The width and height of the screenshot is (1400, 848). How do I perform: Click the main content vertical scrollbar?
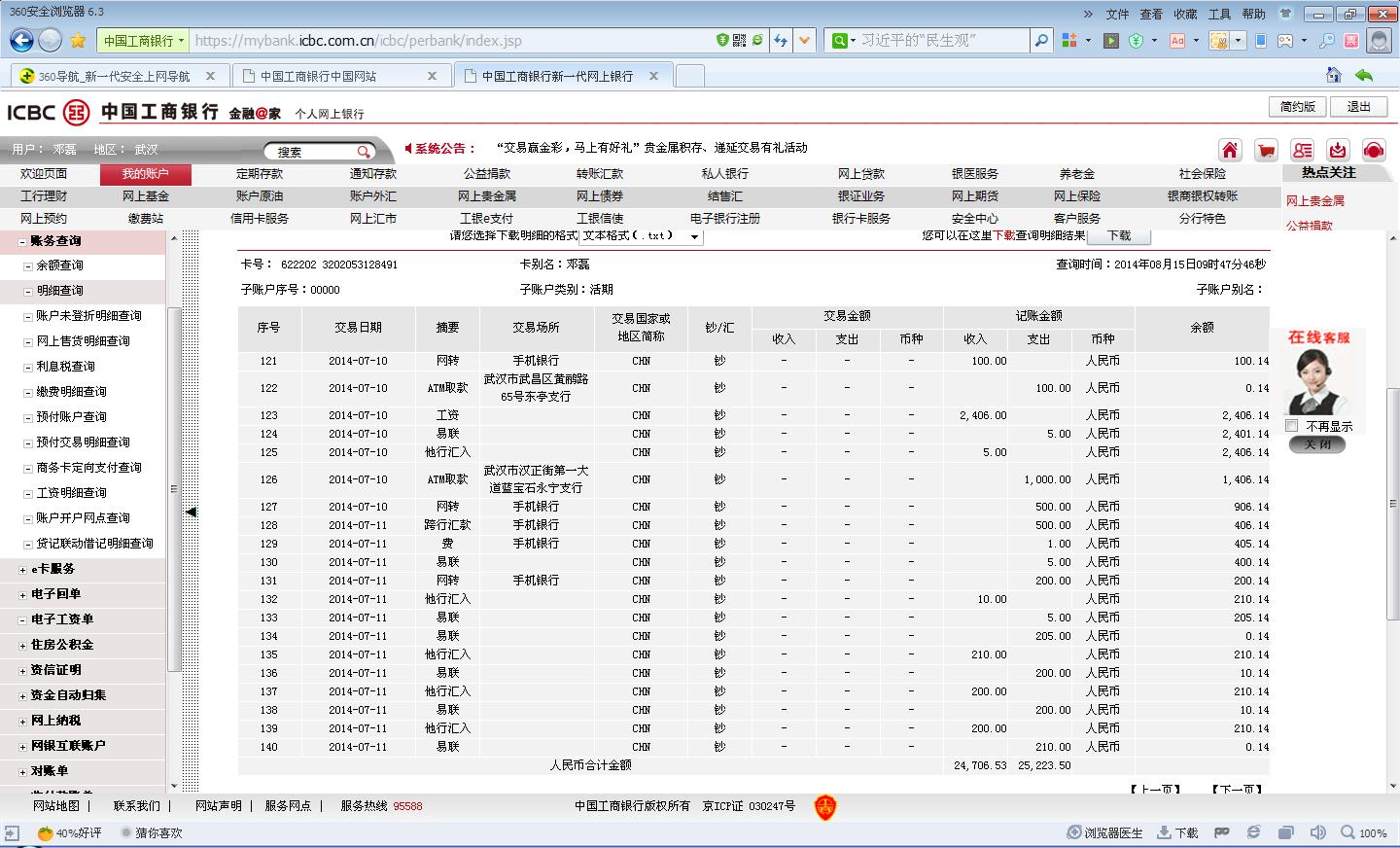[1392, 506]
